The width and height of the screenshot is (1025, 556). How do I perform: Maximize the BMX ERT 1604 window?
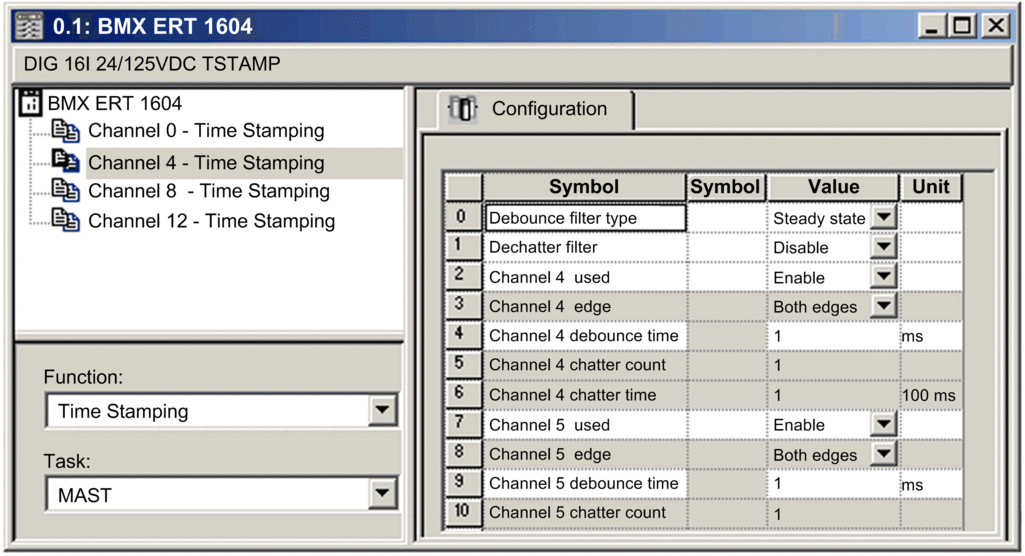[x=962, y=26]
